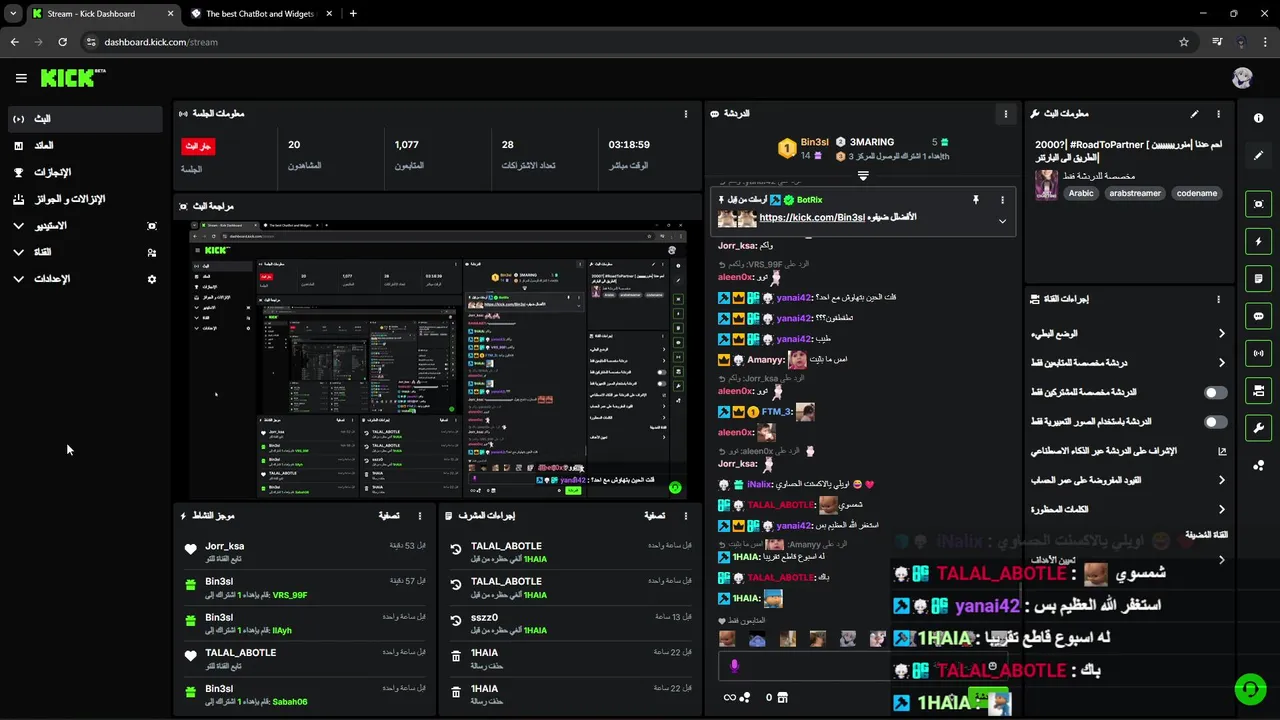Open stream info panel three-dot menu
1280x720 pixels.
(x=1218, y=114)
